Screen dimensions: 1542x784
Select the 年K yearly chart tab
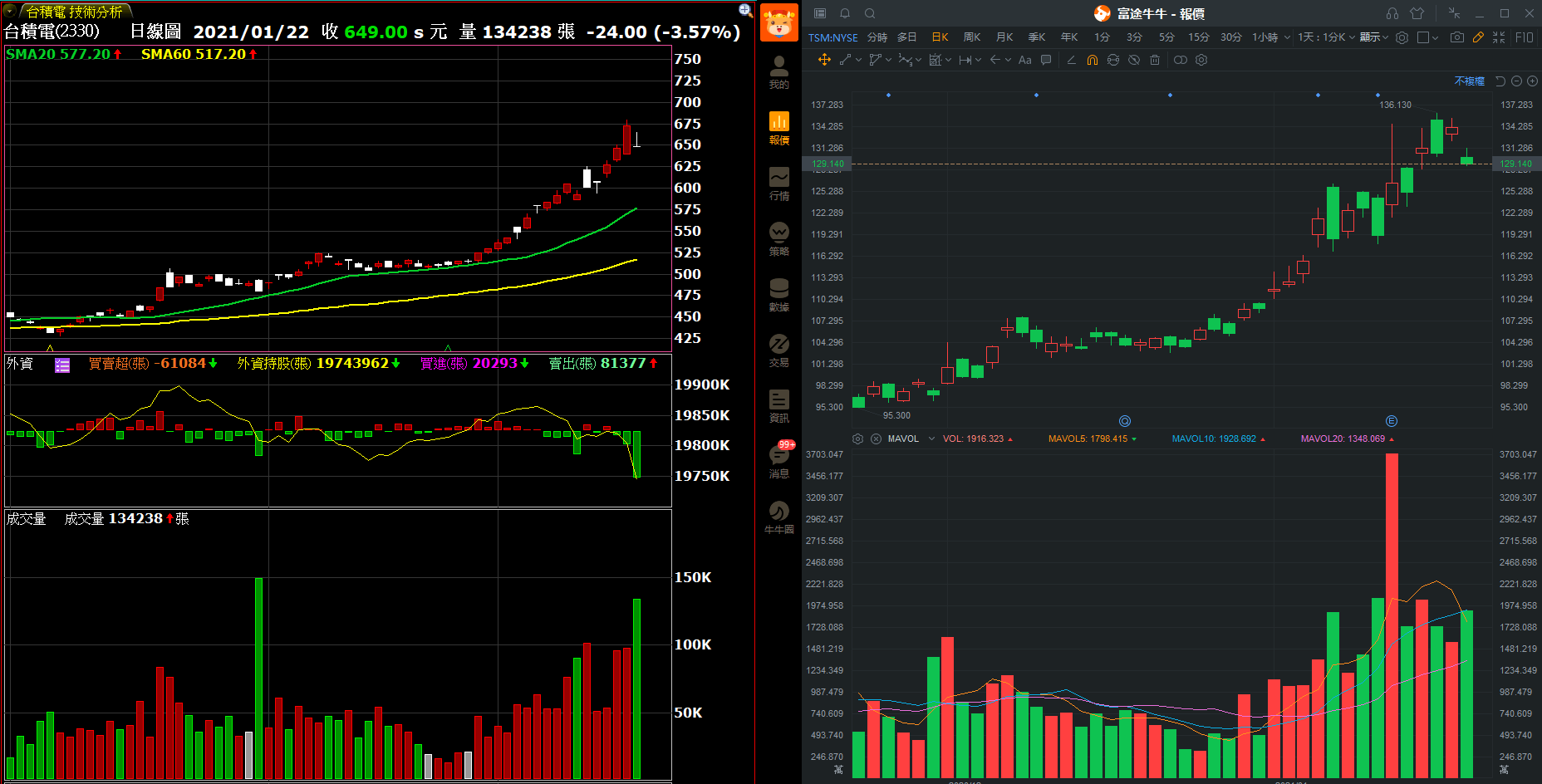coord(1069,37)
